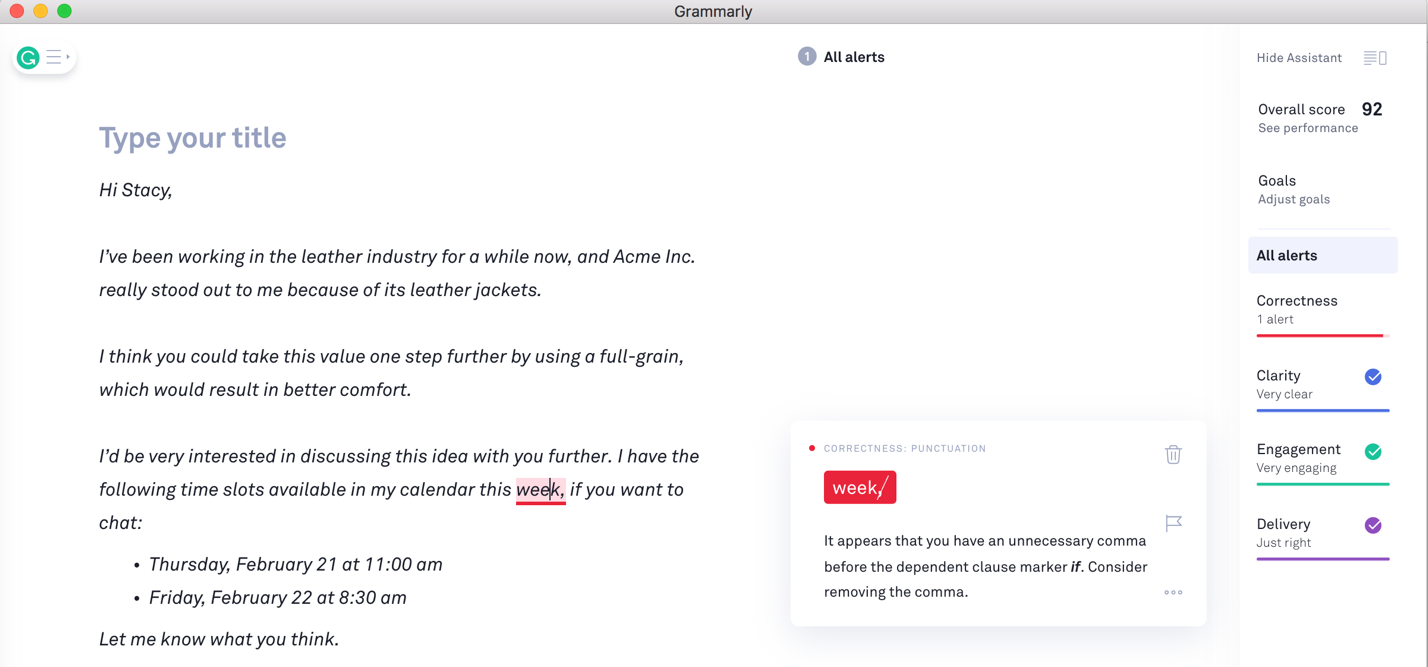
Task: Click bullet "Thursday, February 21 at 11:00 am"
Action: coord(296,564)
